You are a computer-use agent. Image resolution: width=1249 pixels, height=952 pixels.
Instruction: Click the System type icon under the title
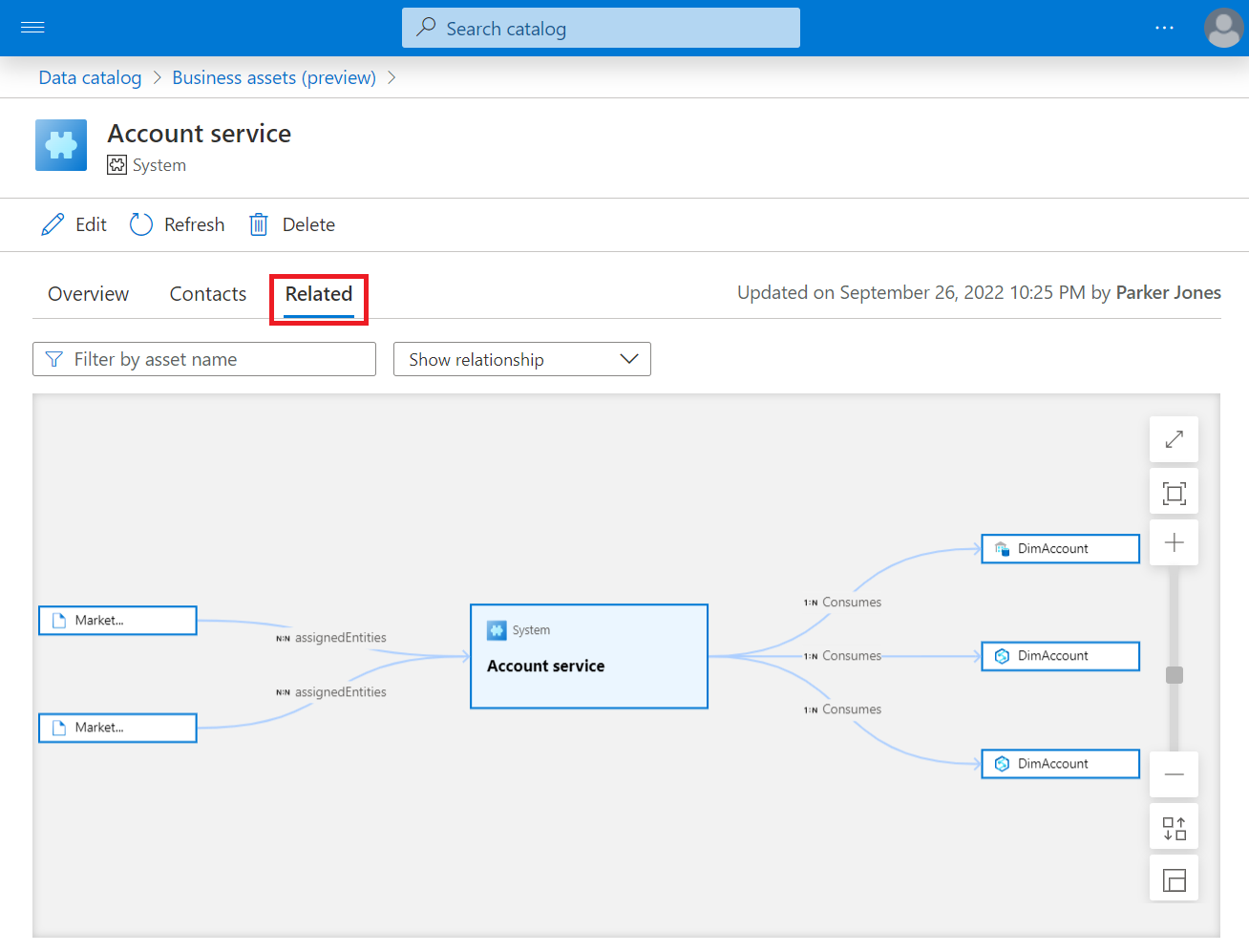pyautogui.click(x=116, y=165)
